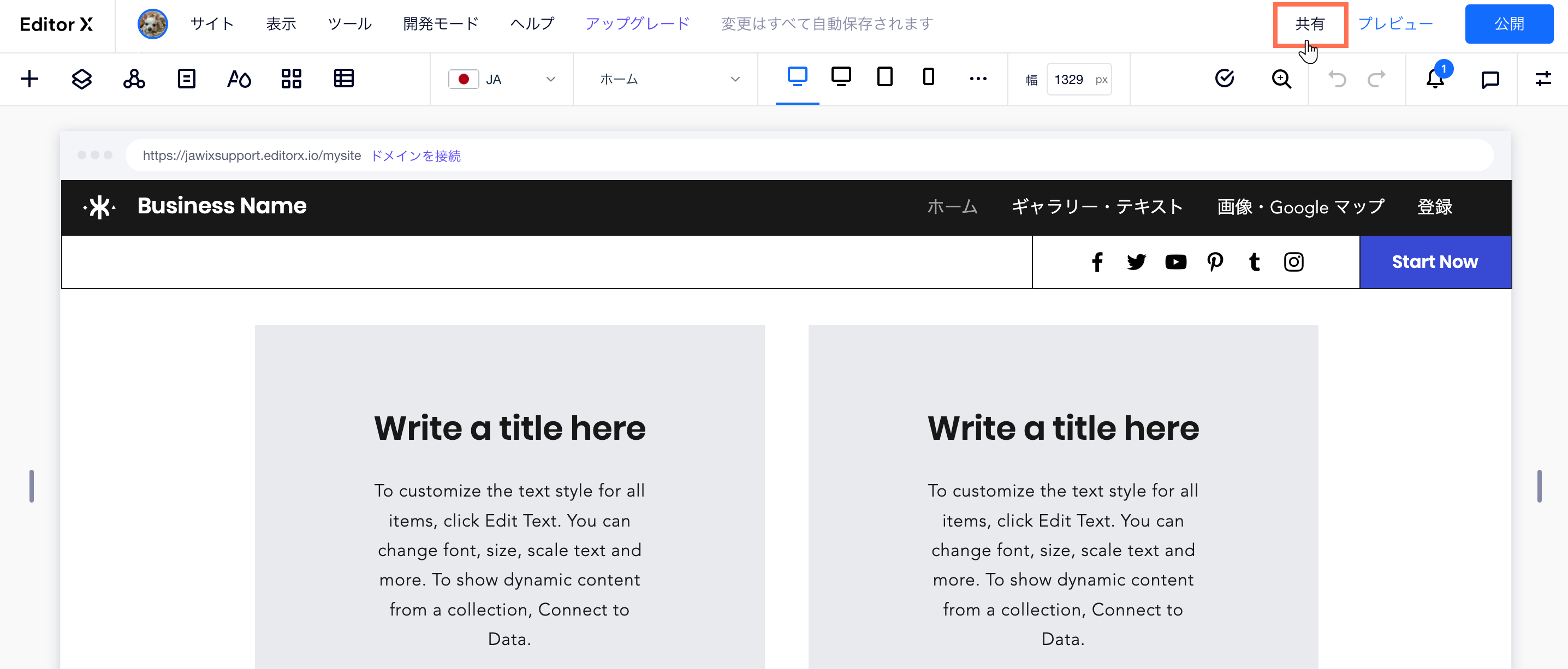Open the ツール menu
Image resolution: width=1568 pixels, height=669 pixels.
tap(349, 23)
